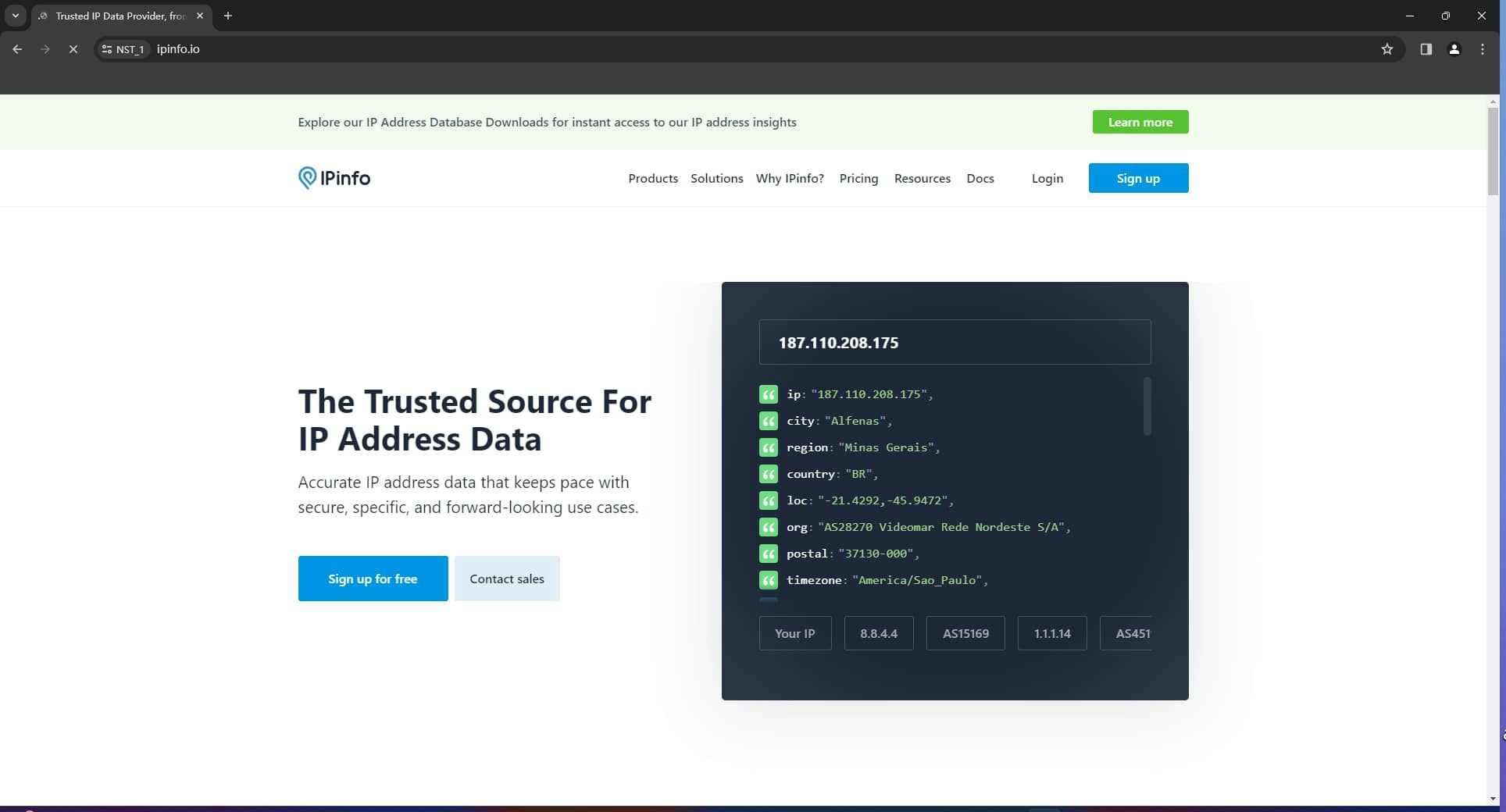
Task: Click the Sign up button in header
Action: point(1138,178)
